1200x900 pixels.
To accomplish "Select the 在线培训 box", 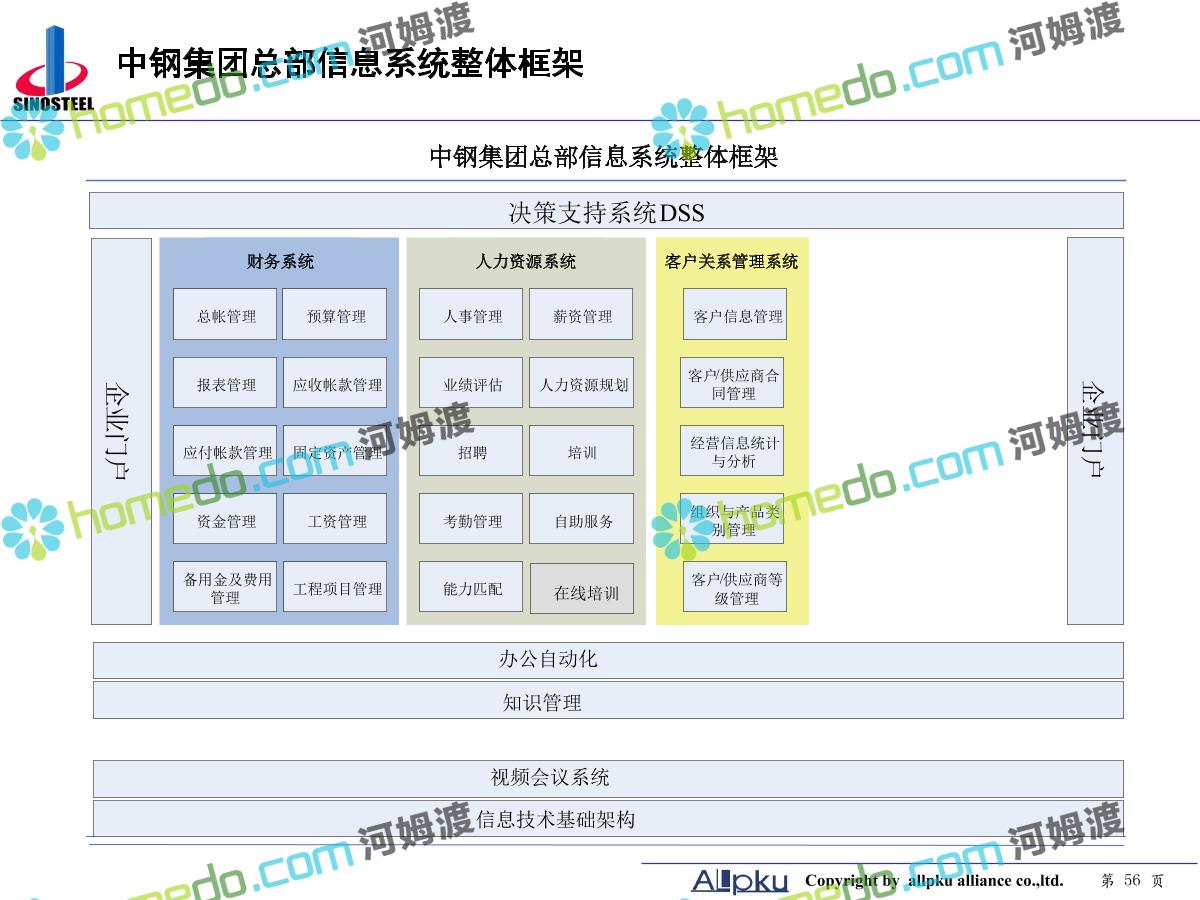I will [582, 591].
